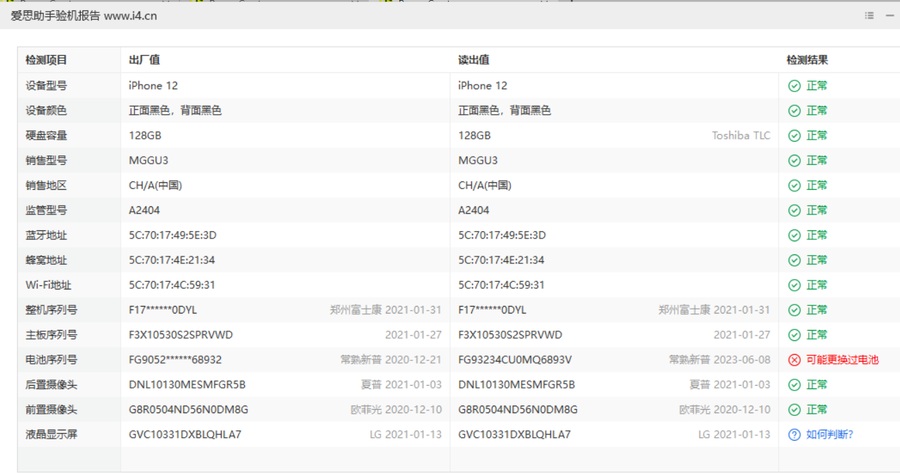Click the 读出值 column header

pos(474,60)
